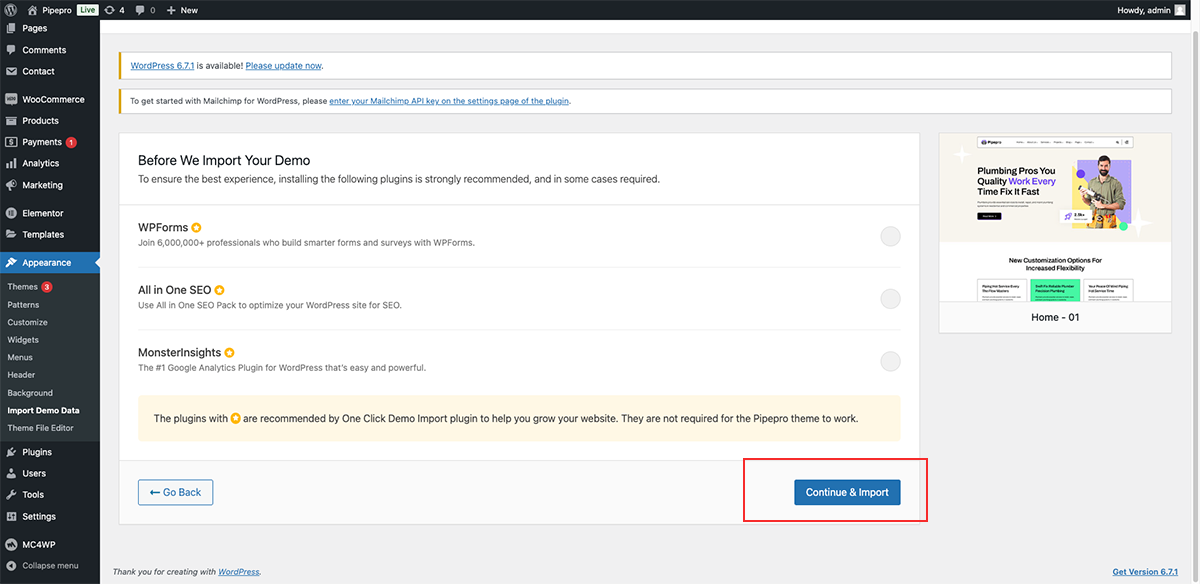1200x584 pixels.
Task: Enable the All in One SEO plugin
Action: pyautogui.click(x=890, y=298)
